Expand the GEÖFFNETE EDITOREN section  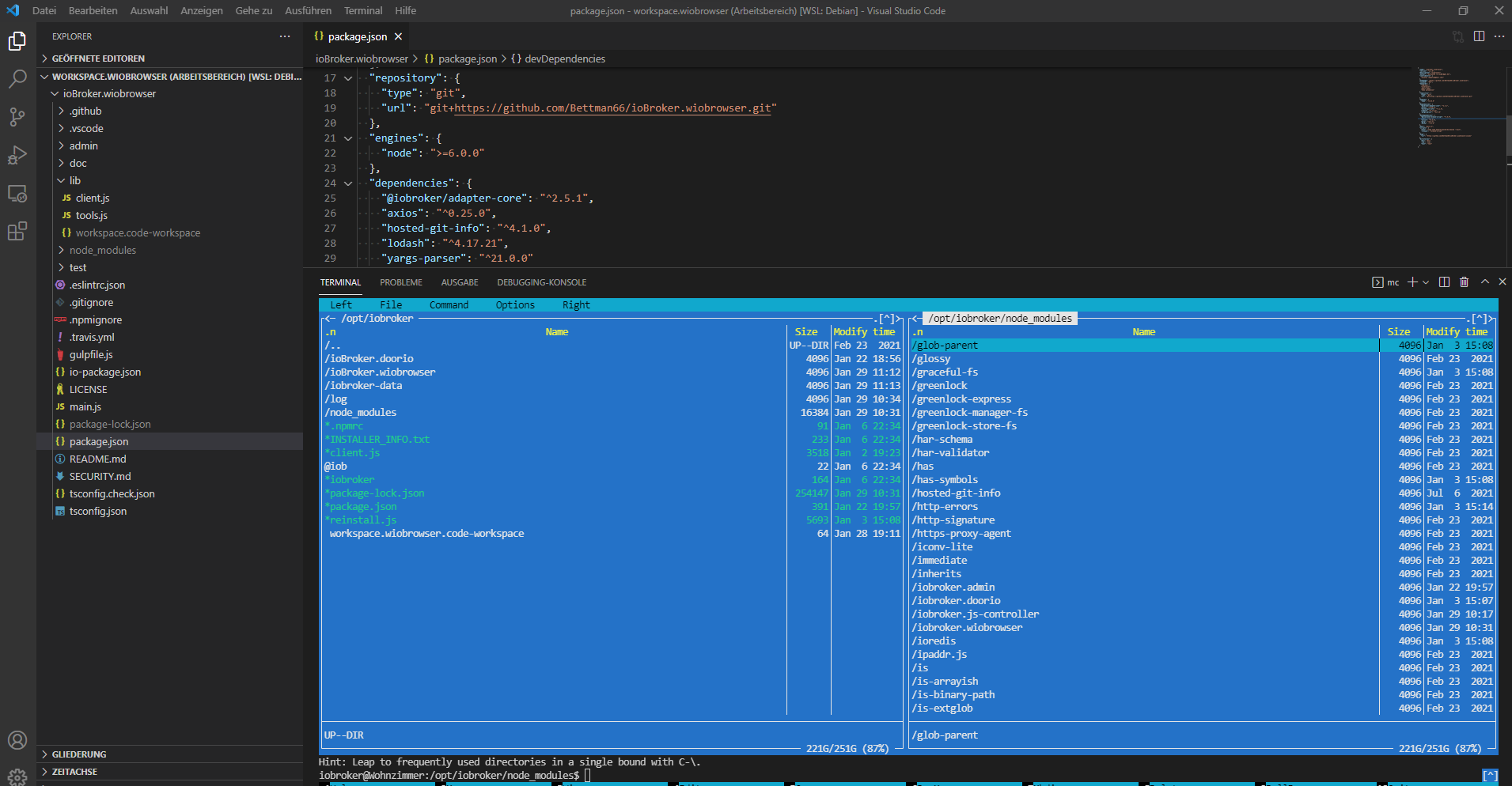click(x=170, y=59)
